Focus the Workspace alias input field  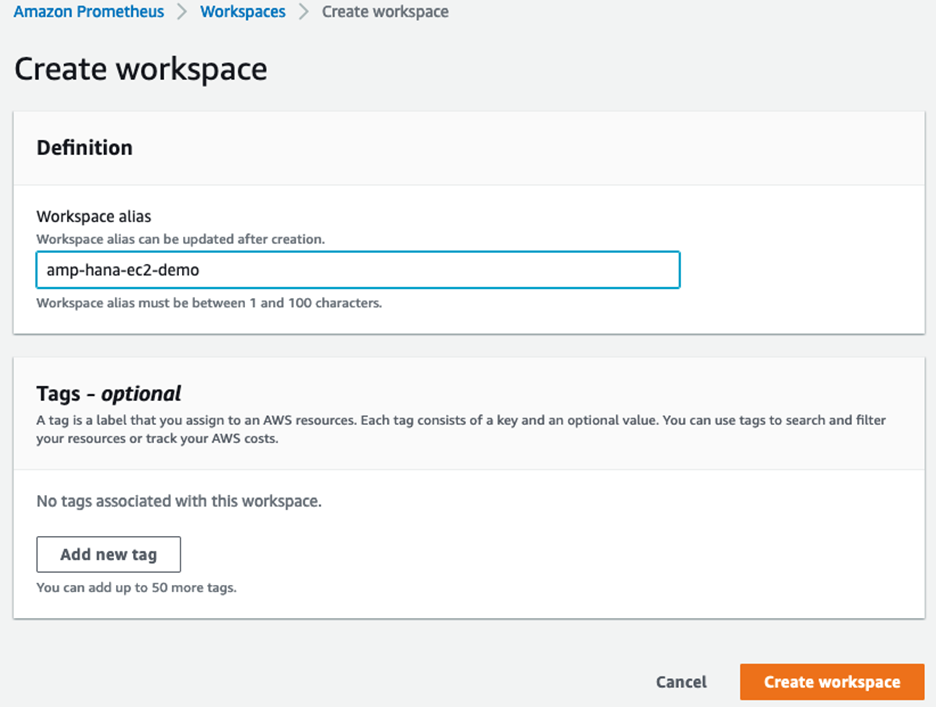tap(358, 270)
